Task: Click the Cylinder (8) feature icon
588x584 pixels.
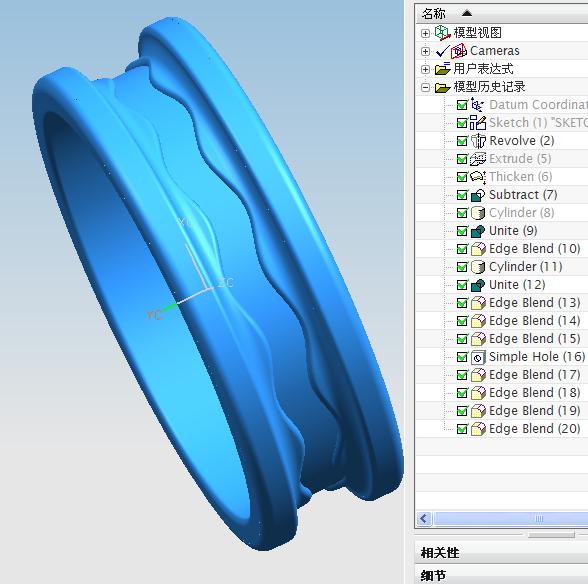Action: click(x=478, y=213)
